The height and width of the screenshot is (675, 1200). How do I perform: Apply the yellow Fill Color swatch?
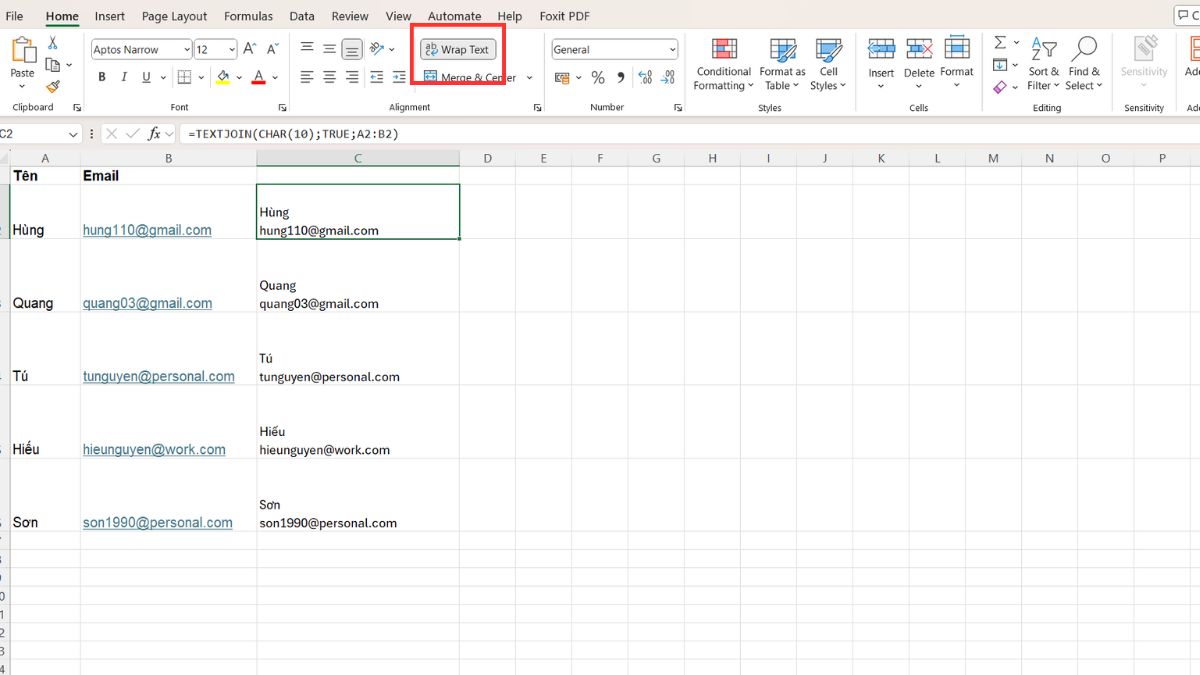tap(223, 77)
